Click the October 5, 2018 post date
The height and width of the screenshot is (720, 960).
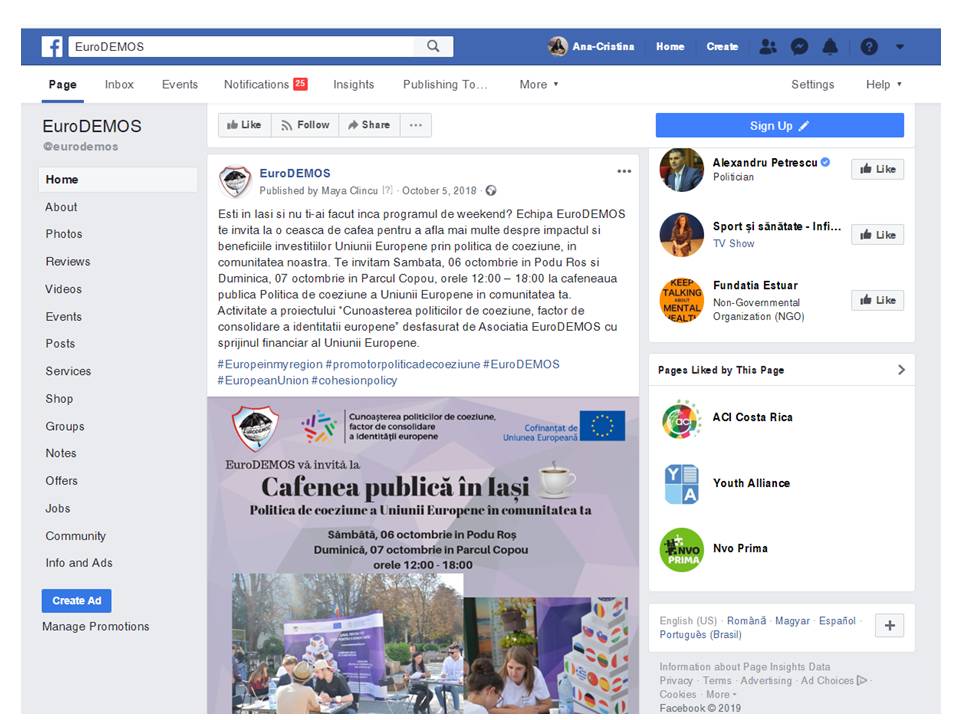point(439,191)
